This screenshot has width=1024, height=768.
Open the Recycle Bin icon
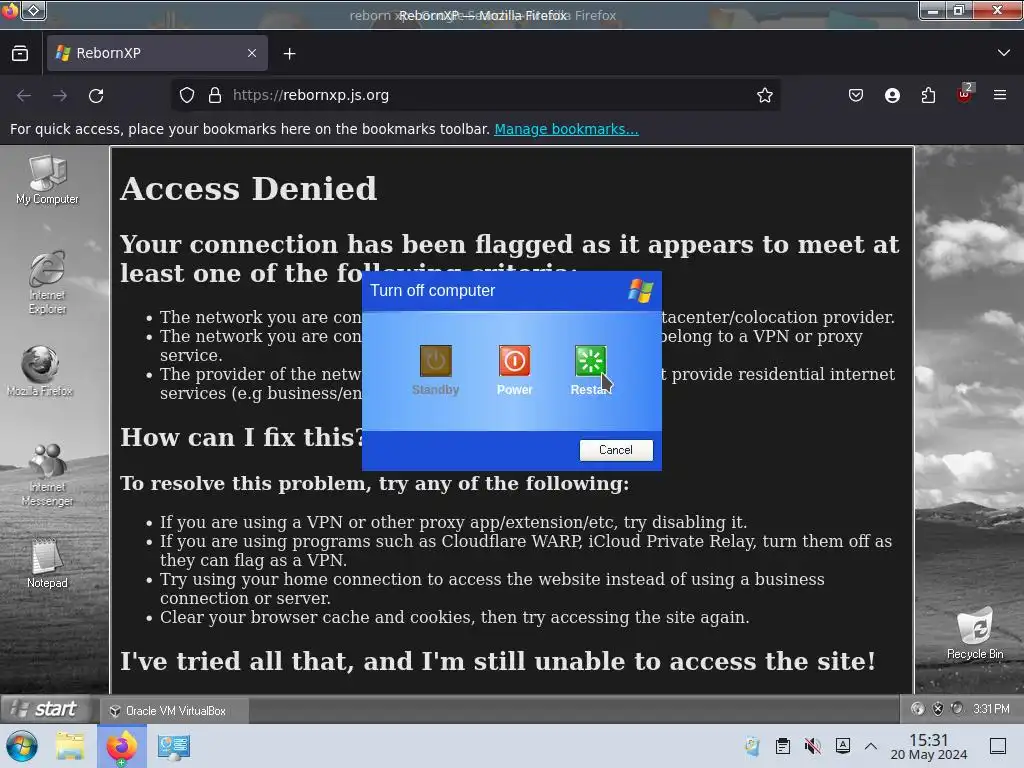(x=975, y=633)
